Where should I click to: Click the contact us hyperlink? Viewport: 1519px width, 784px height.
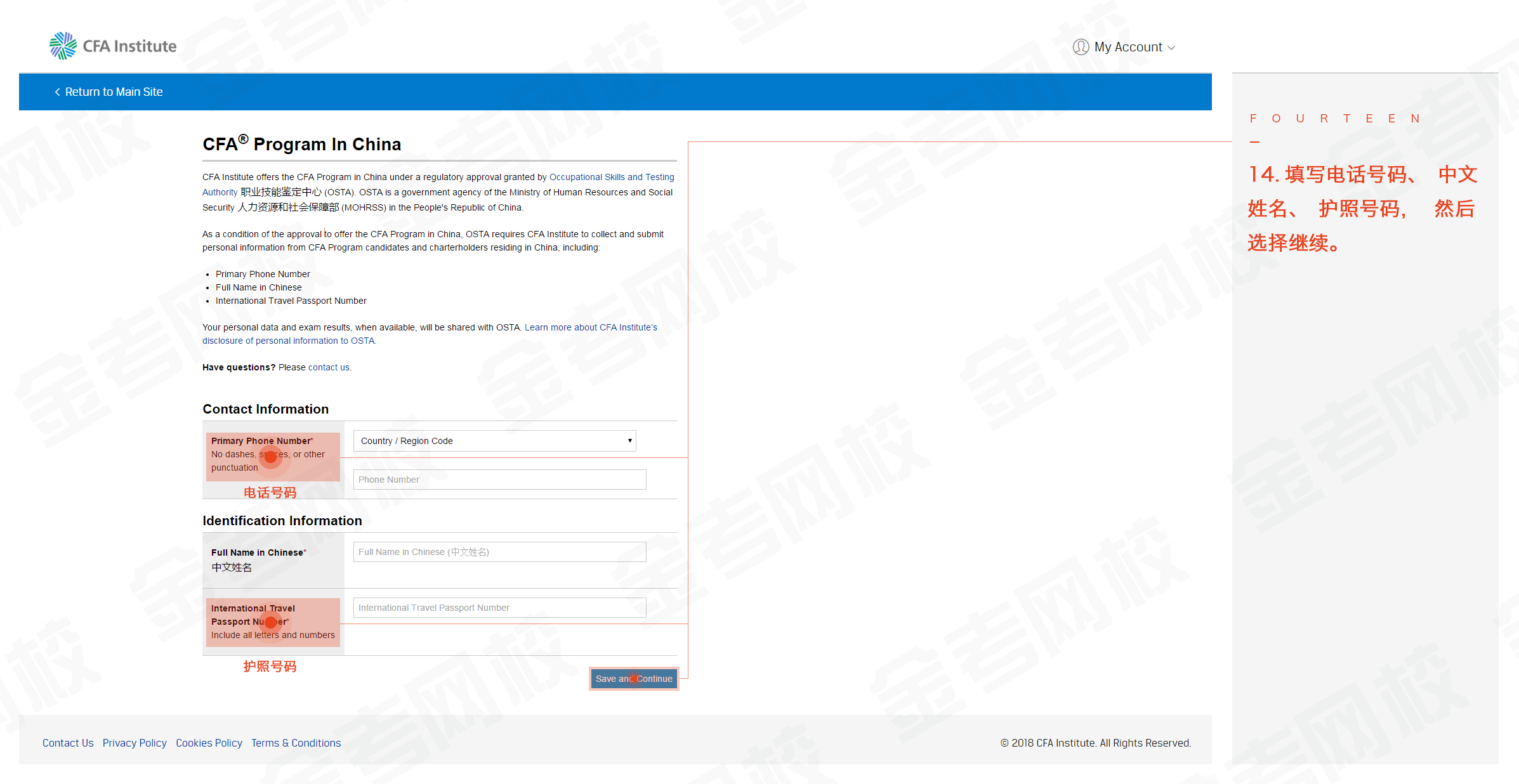(330, 367)
